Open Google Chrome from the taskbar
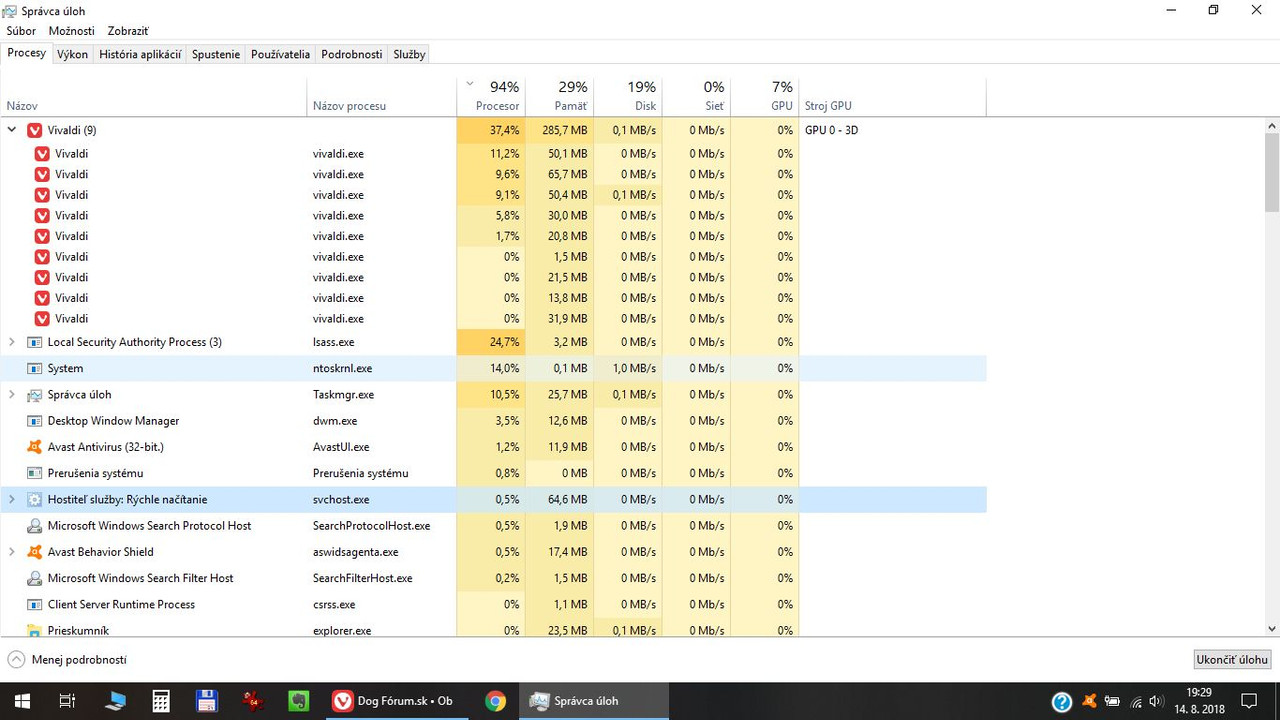The image size is (1280, 720). coord(495,701)
